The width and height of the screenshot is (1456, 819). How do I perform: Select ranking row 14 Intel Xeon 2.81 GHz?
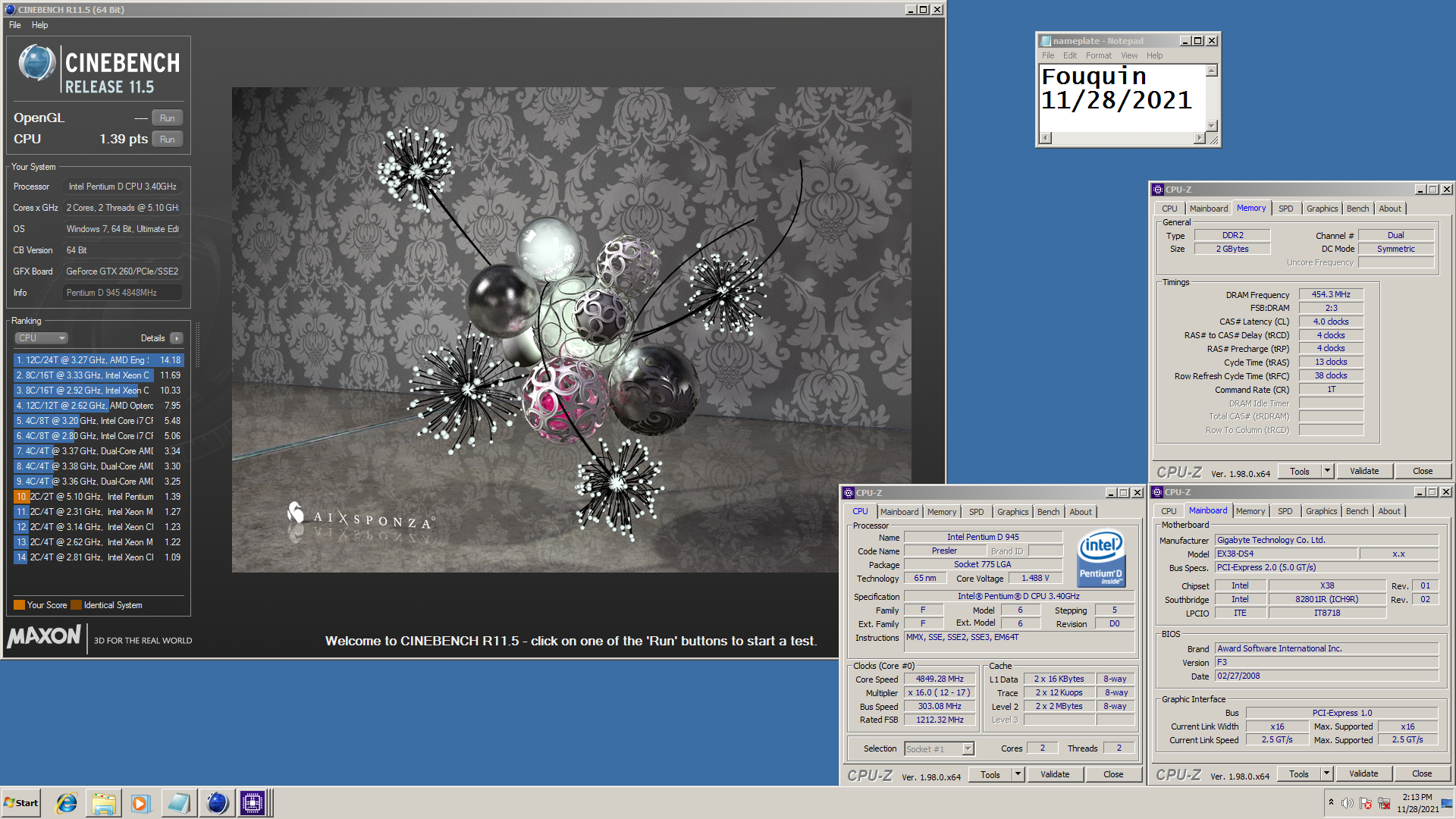tap(99, 557)
